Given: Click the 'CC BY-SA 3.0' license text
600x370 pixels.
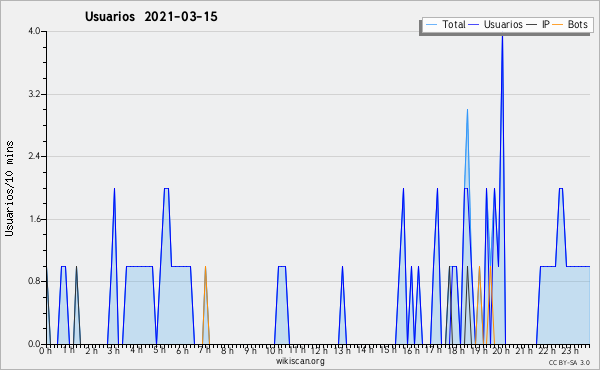Looking at the screenshot, I should (569, 363).
